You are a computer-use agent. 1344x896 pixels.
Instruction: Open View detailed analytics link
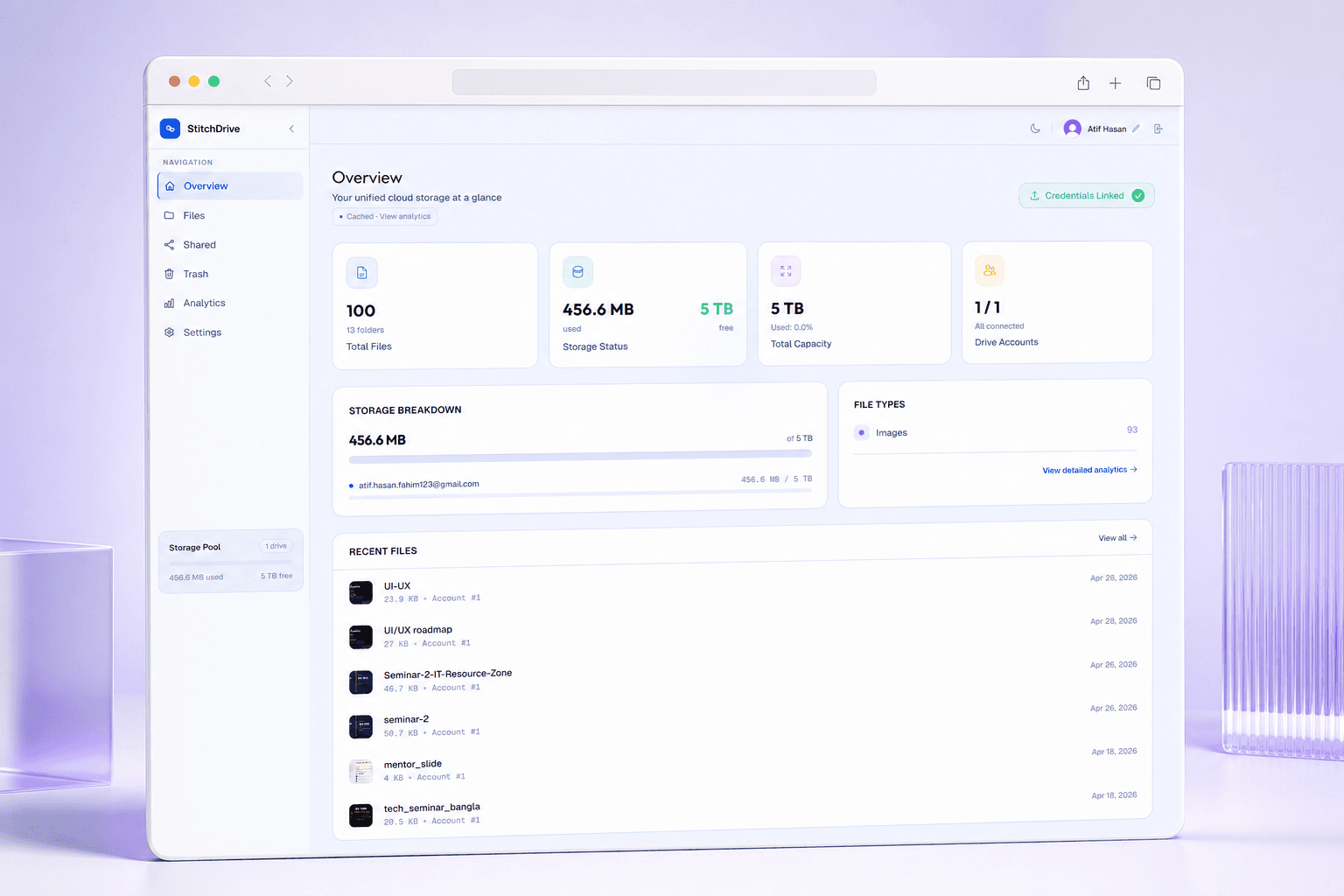1089,470
